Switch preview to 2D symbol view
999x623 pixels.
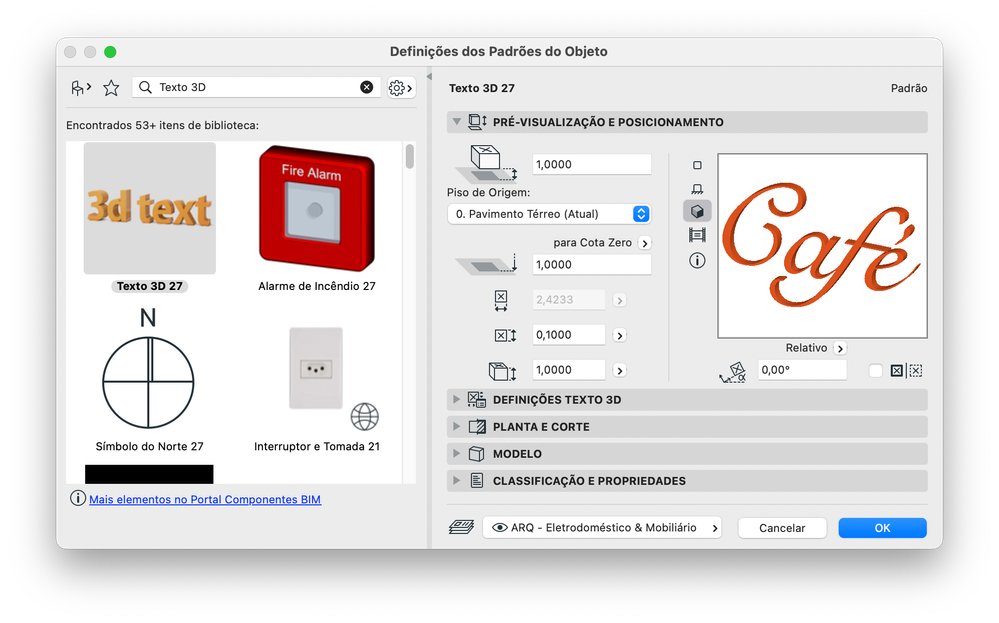(697, 165)
